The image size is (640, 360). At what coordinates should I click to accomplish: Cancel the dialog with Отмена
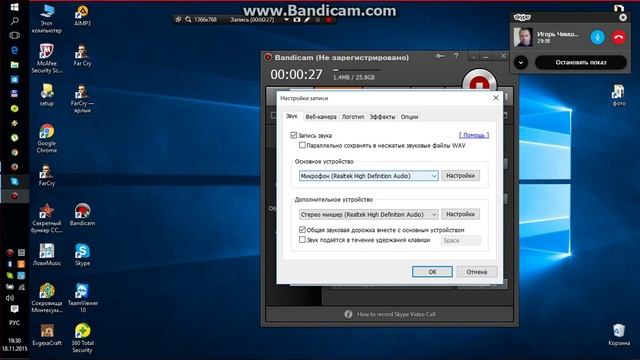(x=477, y=272)
